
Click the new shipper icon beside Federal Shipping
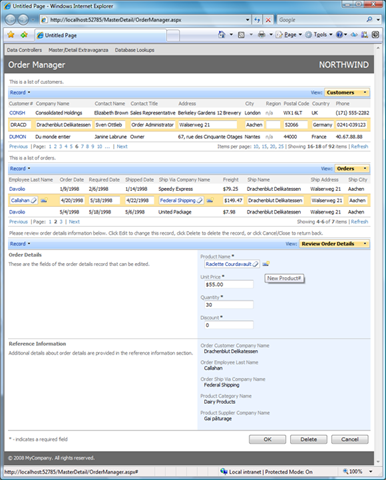tap(210, 201)
